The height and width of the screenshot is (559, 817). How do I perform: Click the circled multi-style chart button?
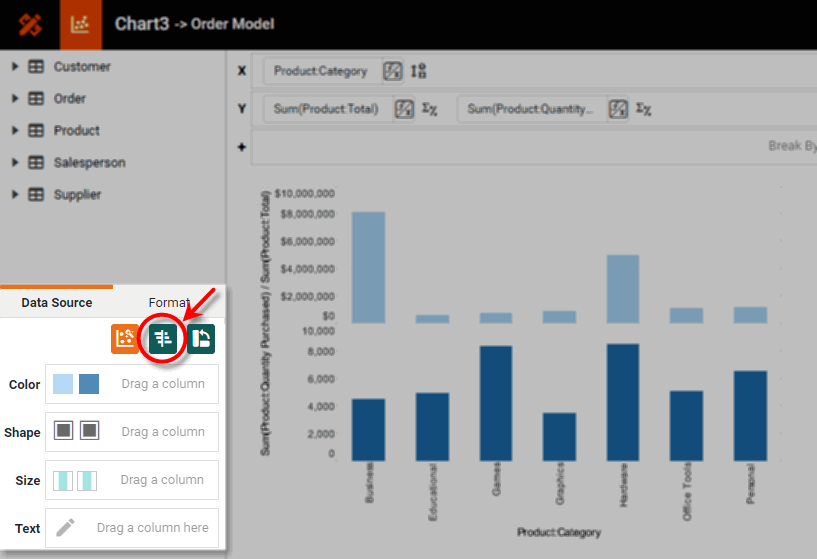pyautogui.click(x=163, y=338)
